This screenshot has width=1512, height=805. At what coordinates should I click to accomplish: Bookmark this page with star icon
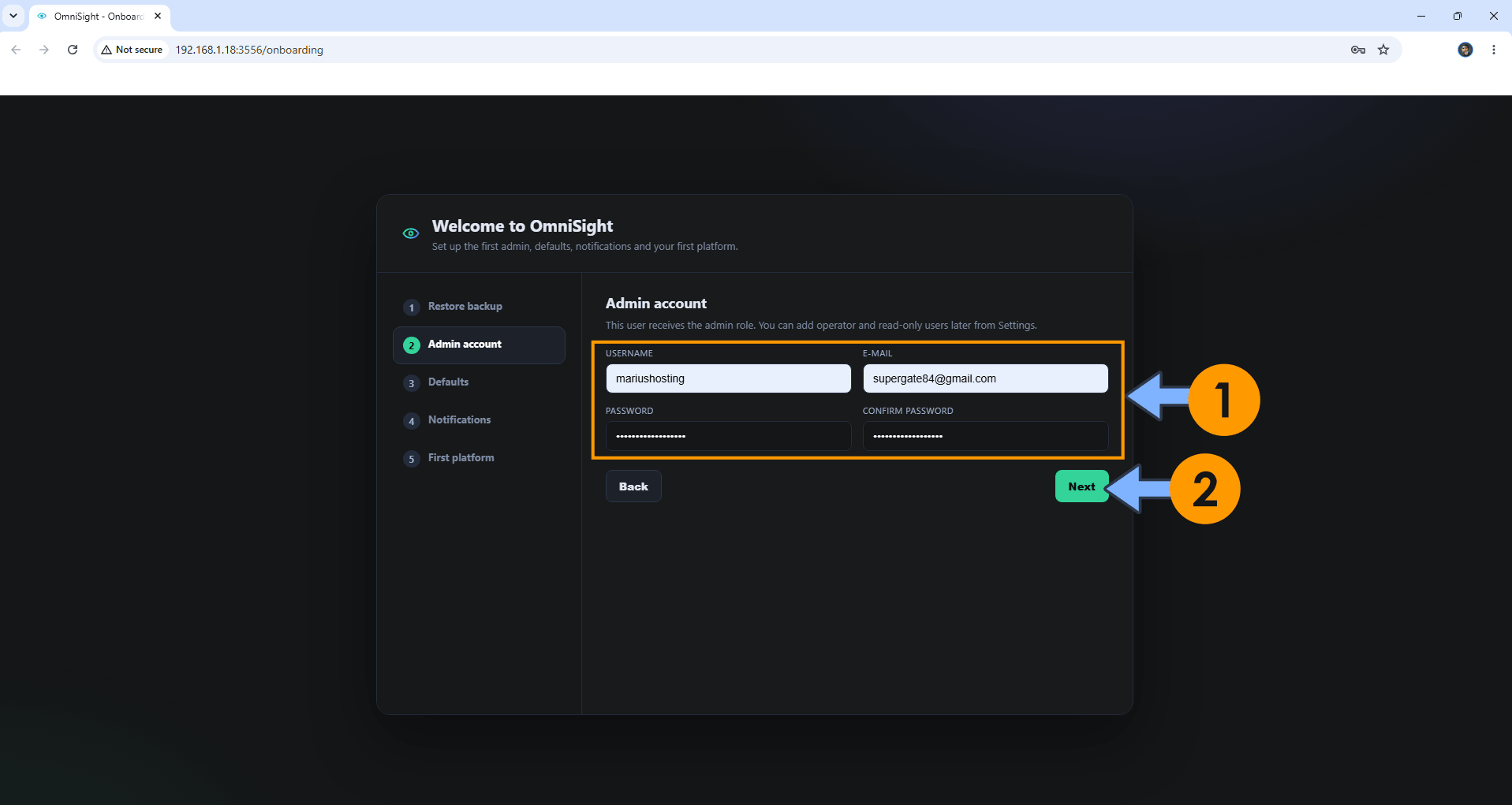pyautogui.click(x=1383, y=50)
